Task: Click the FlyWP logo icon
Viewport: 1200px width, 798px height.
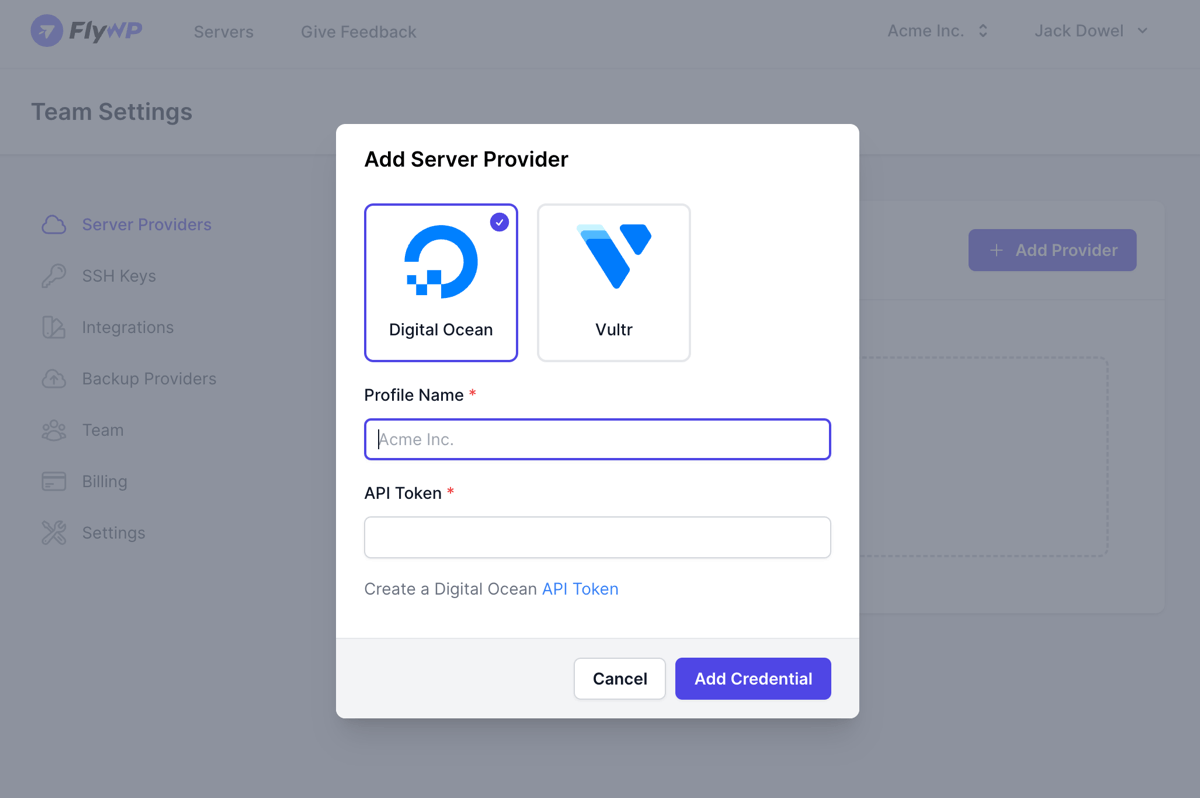Action: click(47, 31)
